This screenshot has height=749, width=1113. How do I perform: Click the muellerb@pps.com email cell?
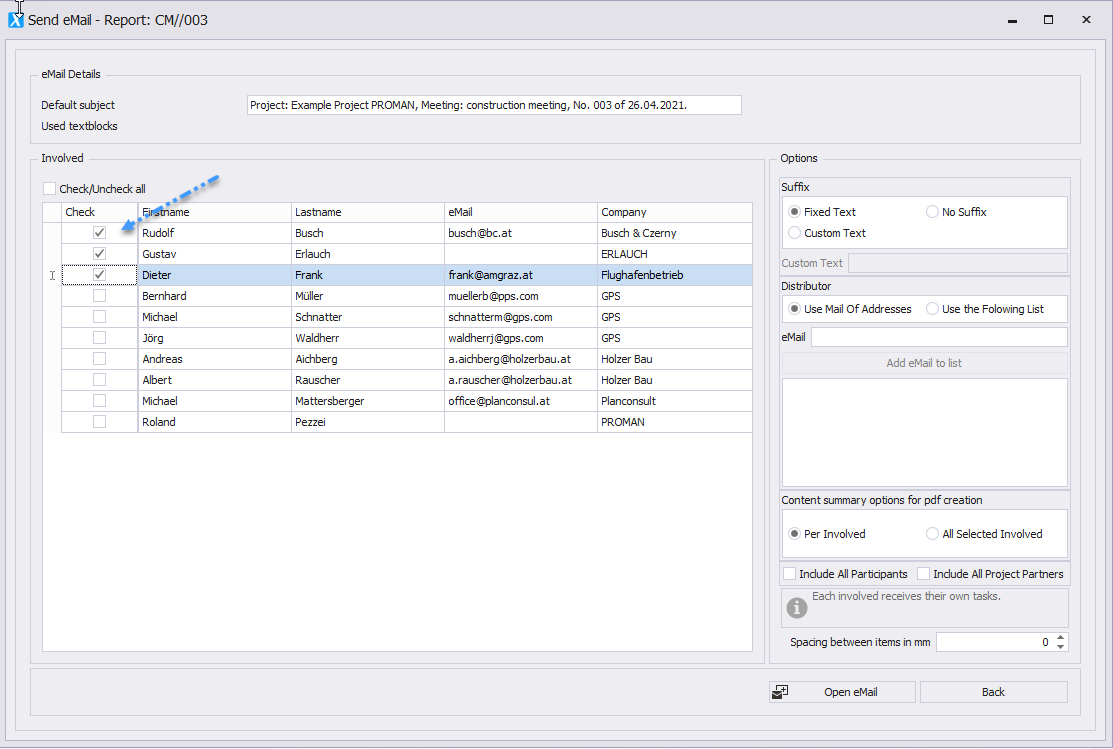[521, 296]
